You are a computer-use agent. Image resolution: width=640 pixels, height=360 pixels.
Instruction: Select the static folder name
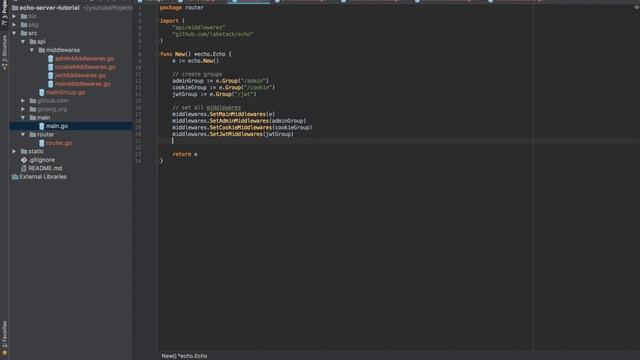pos(36,151)
